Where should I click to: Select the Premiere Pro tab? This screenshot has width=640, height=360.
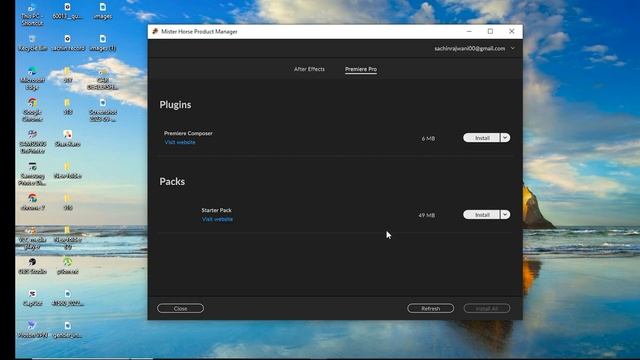pos(361,69)
